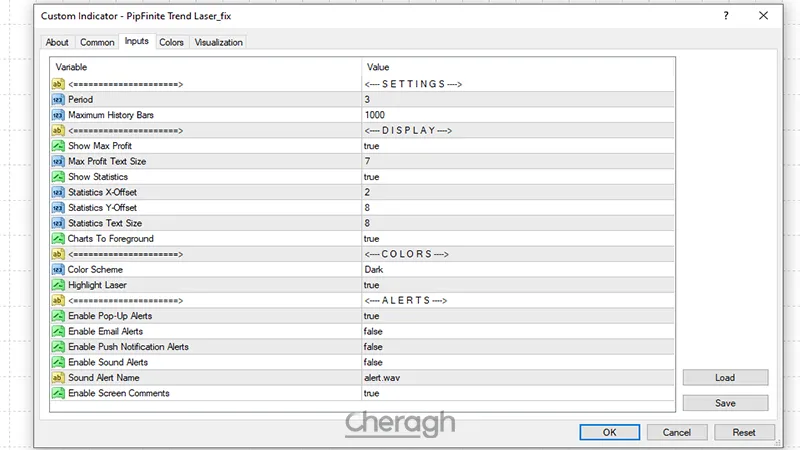Click the icon beside Statistics X-Offset
This screenshot has height=450, width=800.
click(x=58, y=192)
